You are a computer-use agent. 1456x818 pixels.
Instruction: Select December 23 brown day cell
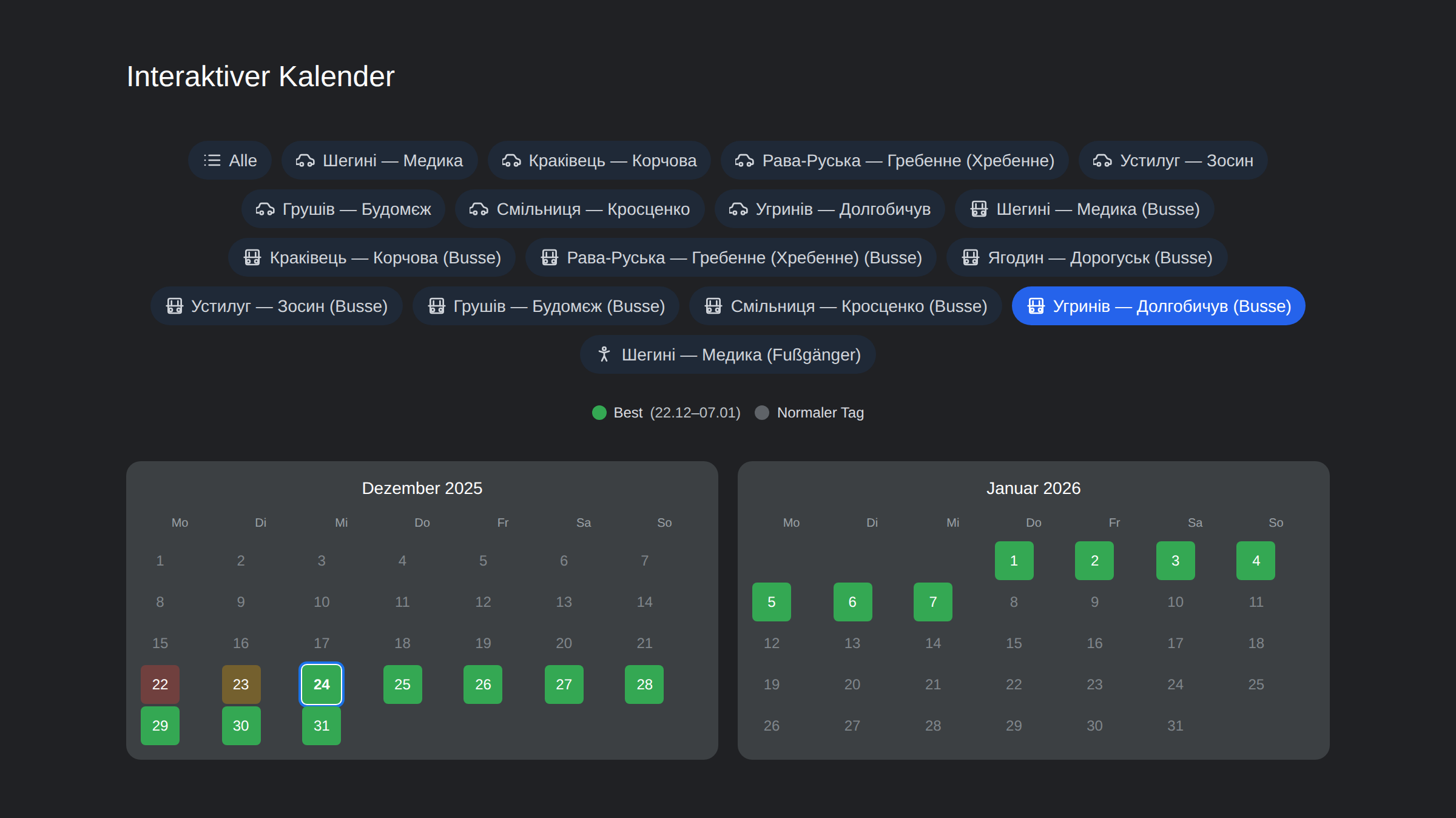click(x=241, y=684)
